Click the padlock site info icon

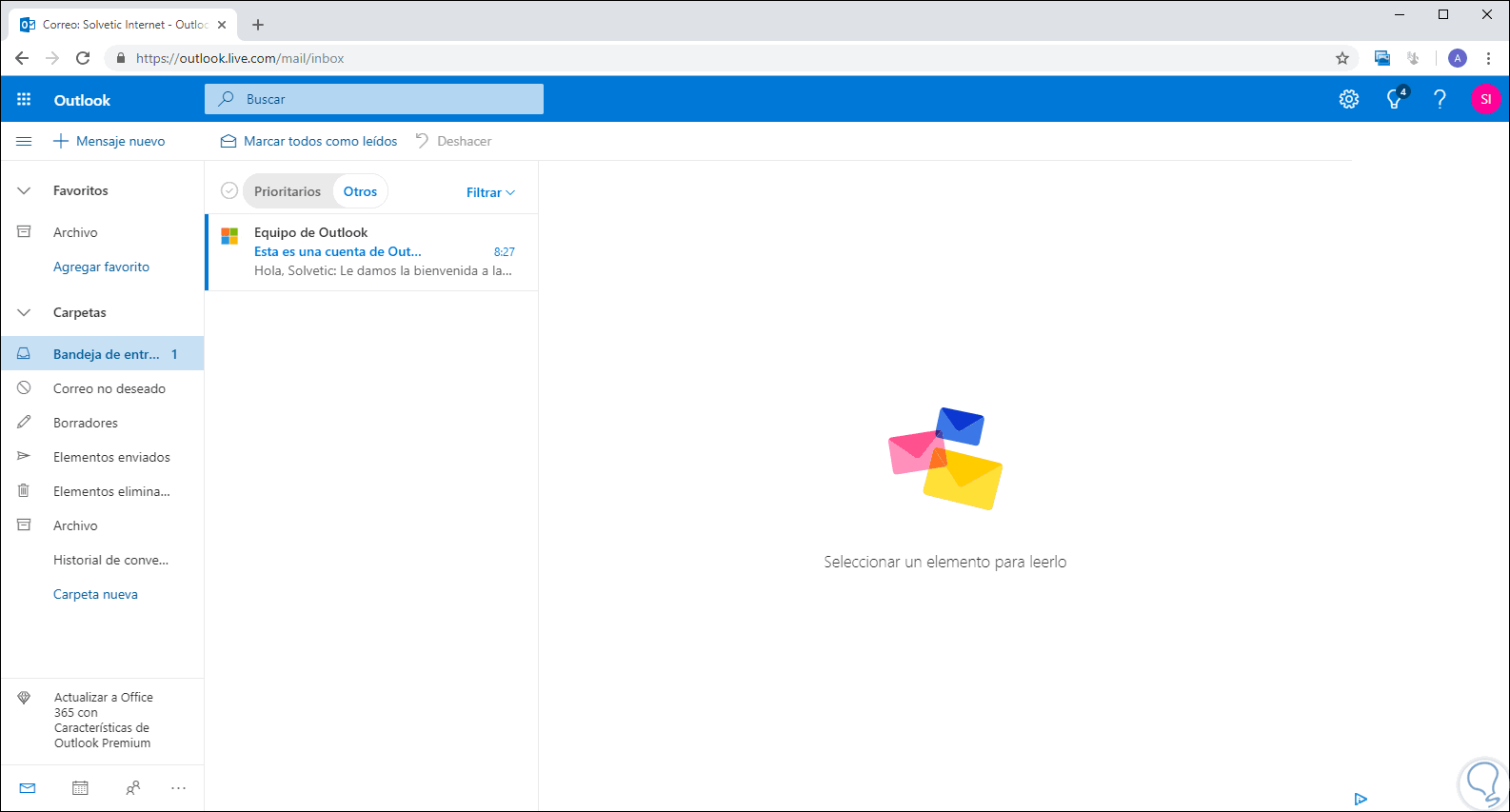[120, 58]
